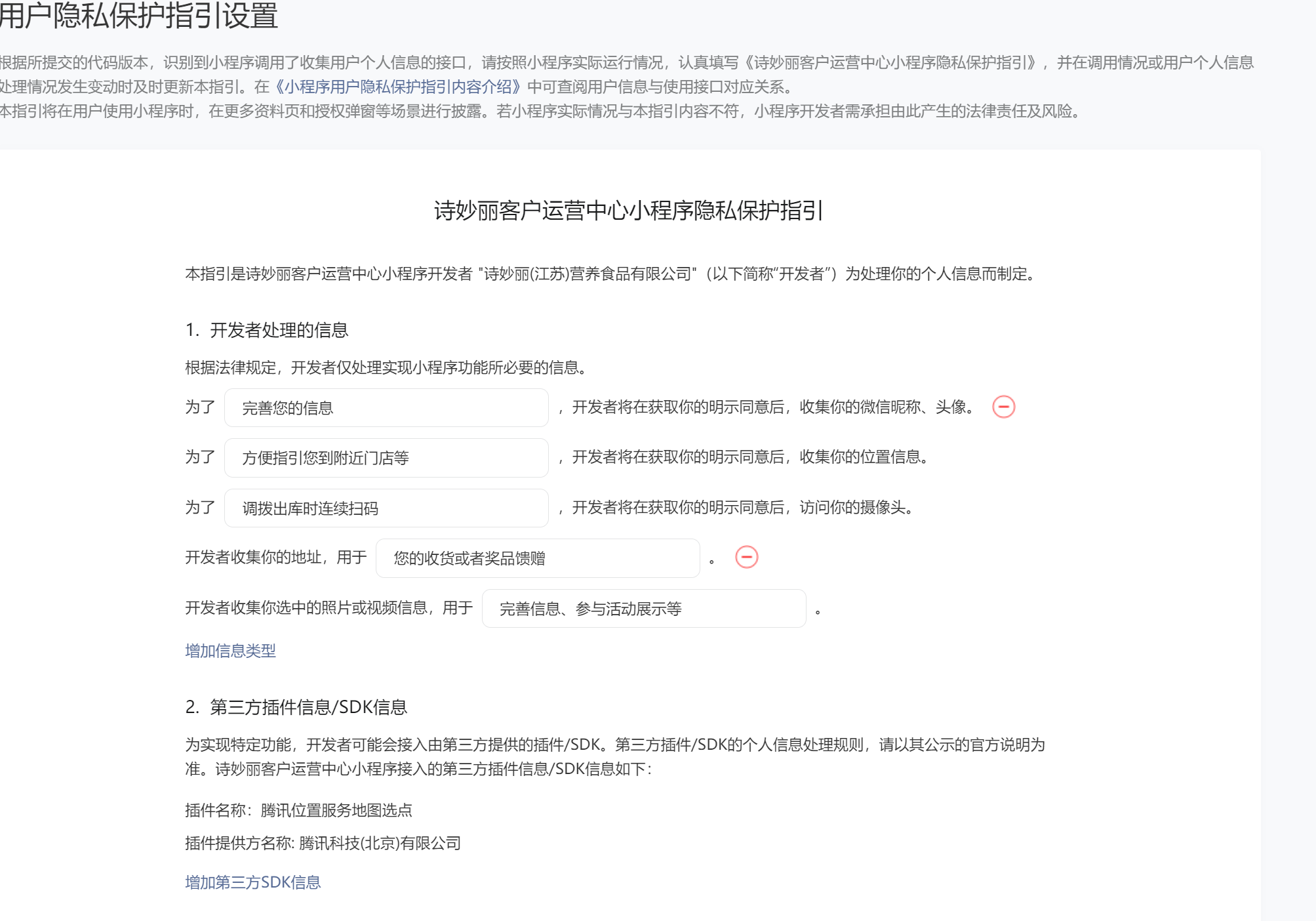The image size is (1316, 921).
Task: Click 增加信息类型 link
Action: point(230,651)
